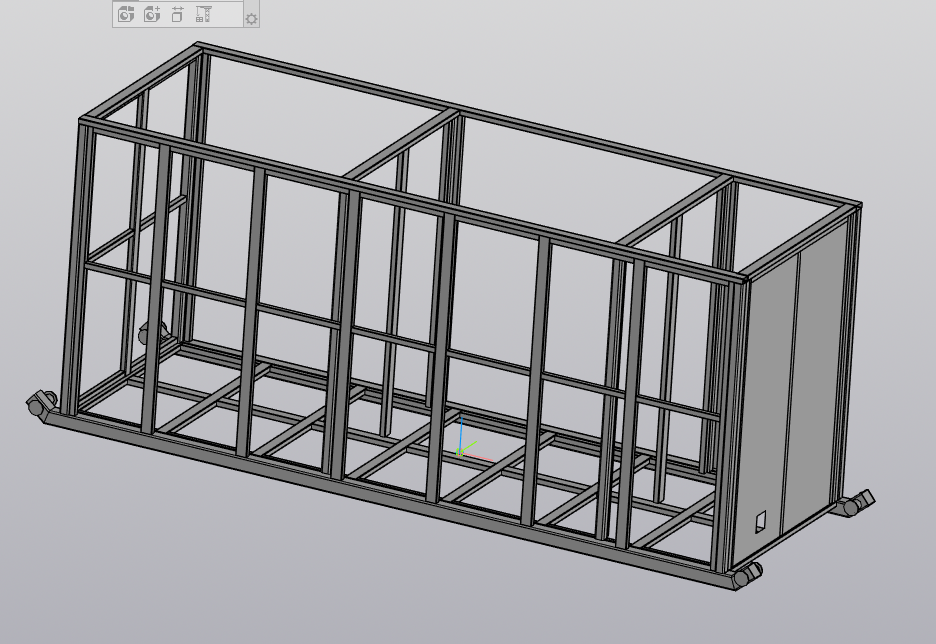The image size is (936, 644).
Task: Click the red X axis of the origin
Action: 479,457
